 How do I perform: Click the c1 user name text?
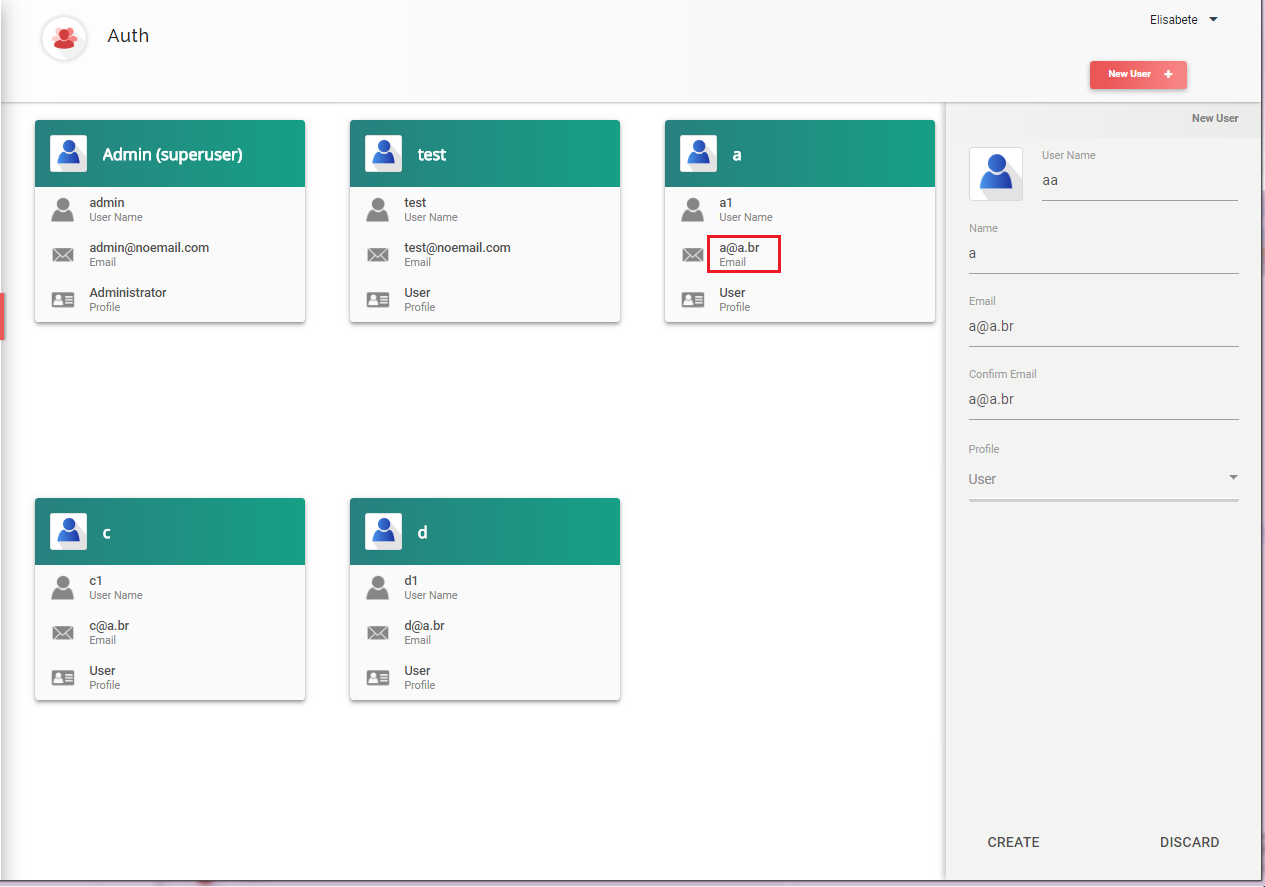pyautogui.click(x=96, y=580)
